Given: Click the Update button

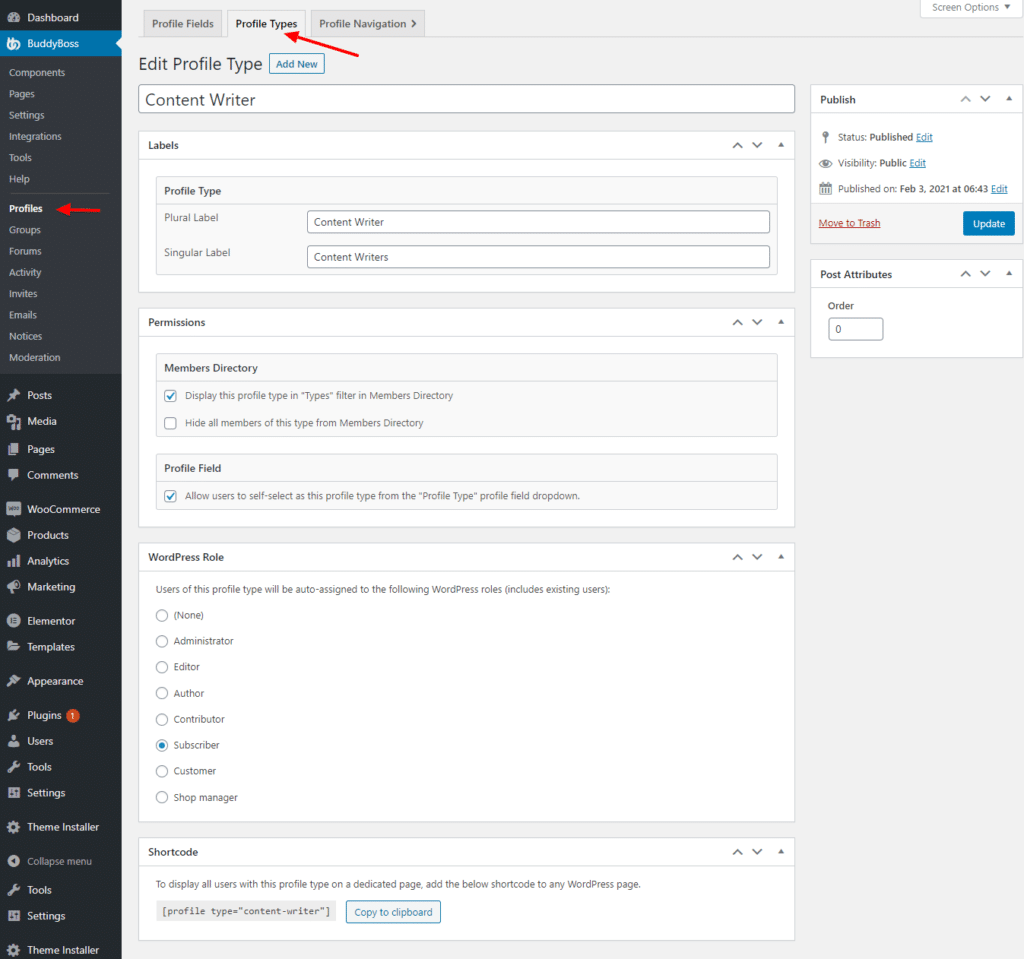Looking at the screenshot, I should click(x=989, y=223).
